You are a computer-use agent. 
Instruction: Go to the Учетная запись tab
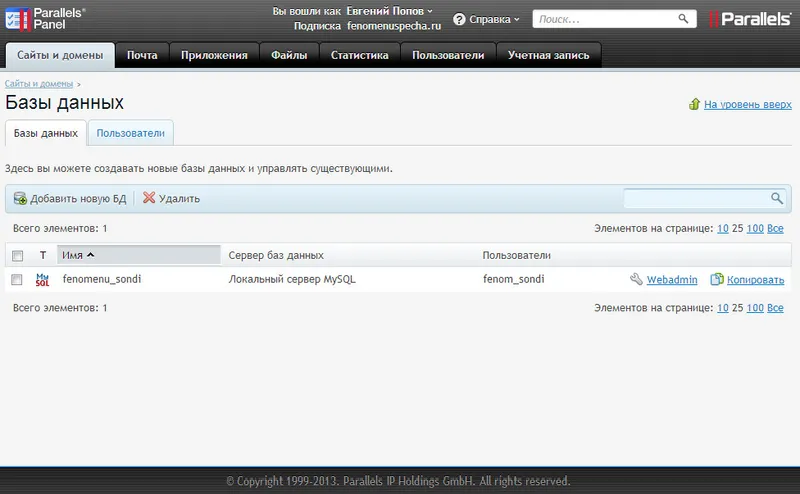[x=548, y=55]
